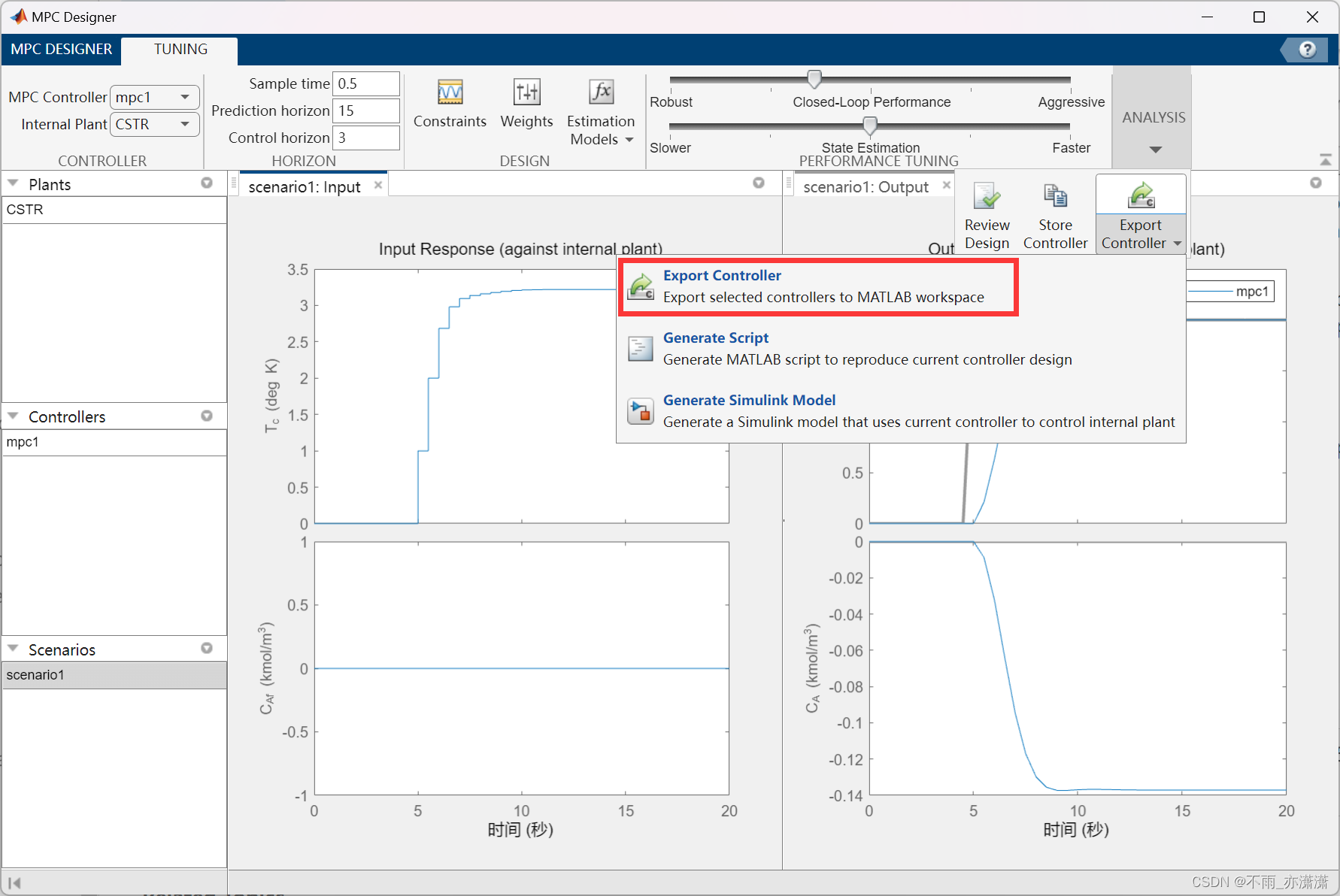This screenshot has width=1340, height=896.
Task: Click the Prediction horizon field
Action: coord(365,110)
